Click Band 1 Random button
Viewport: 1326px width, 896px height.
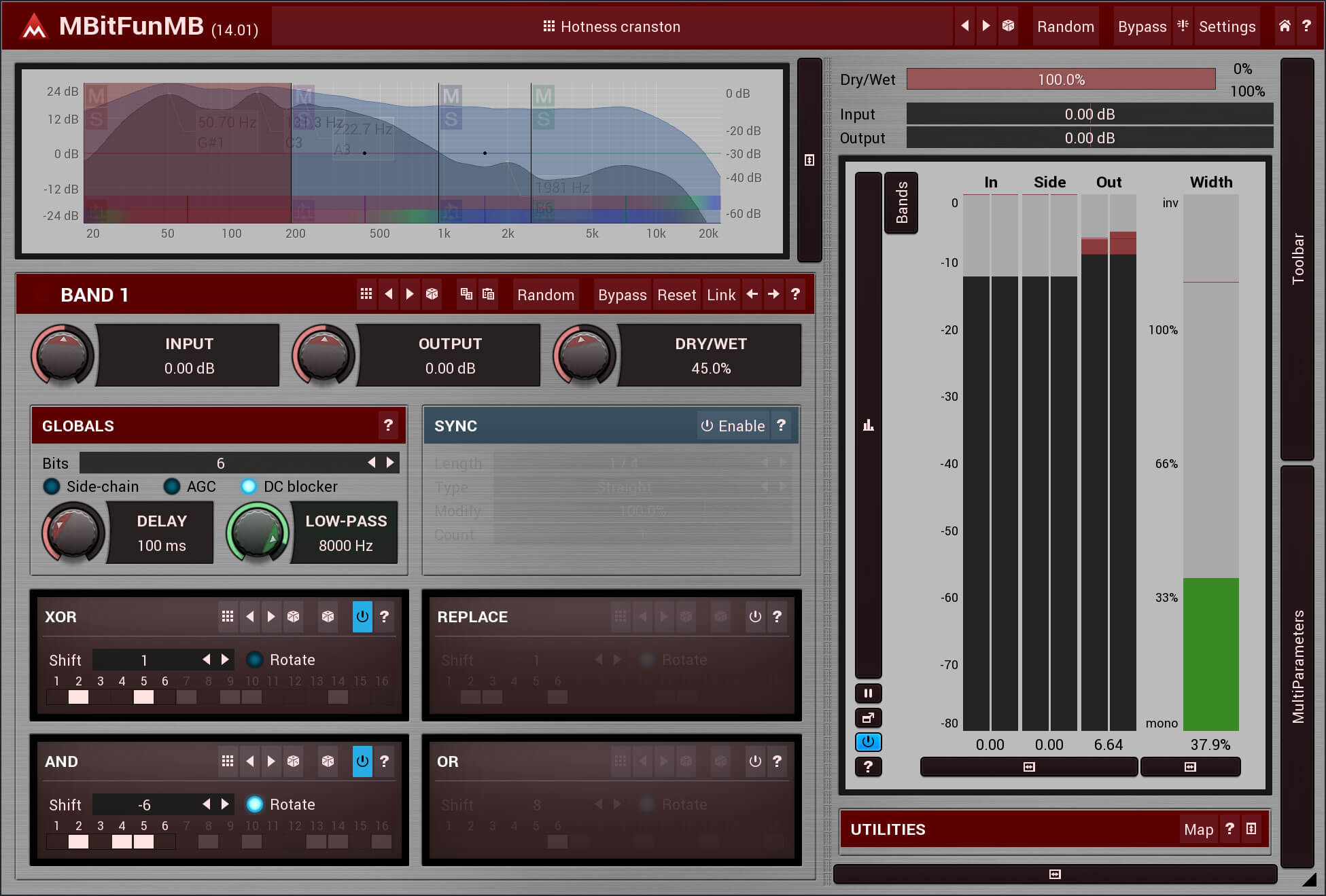tap(546, 294)
